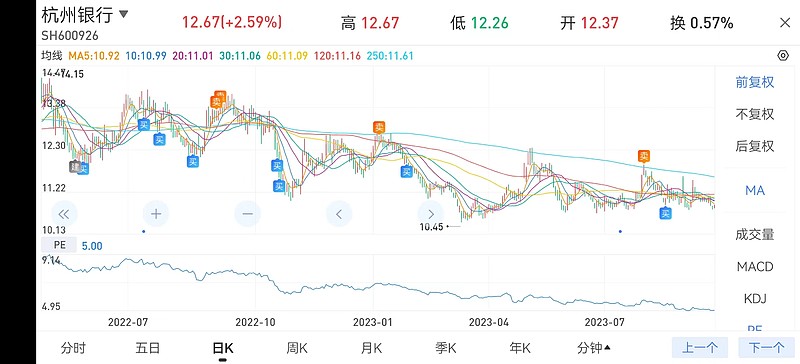The height and width of the screenshot is (364, 800).
Task: Zoom in chart with plus button
Action: [x=156, y=214]
